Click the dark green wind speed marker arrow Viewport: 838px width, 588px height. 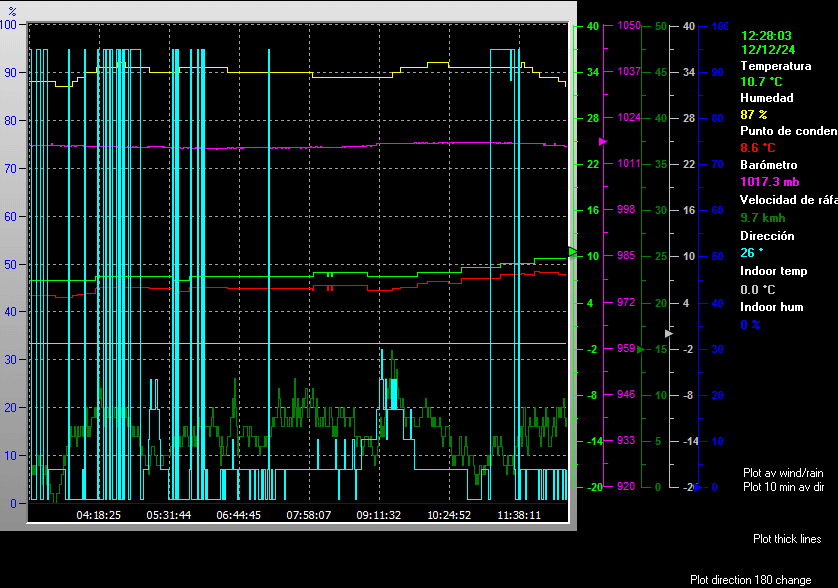(637, 349)
